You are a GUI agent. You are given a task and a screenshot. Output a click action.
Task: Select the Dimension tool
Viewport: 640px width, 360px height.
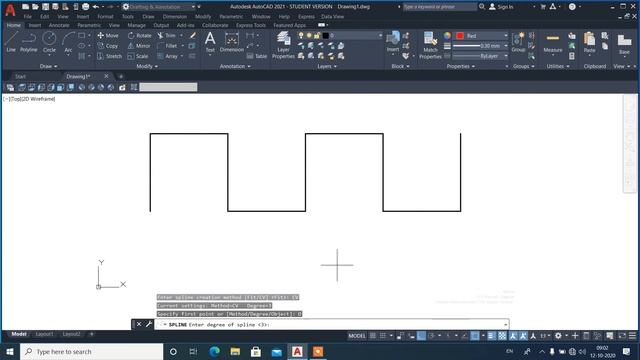(231, 42)
